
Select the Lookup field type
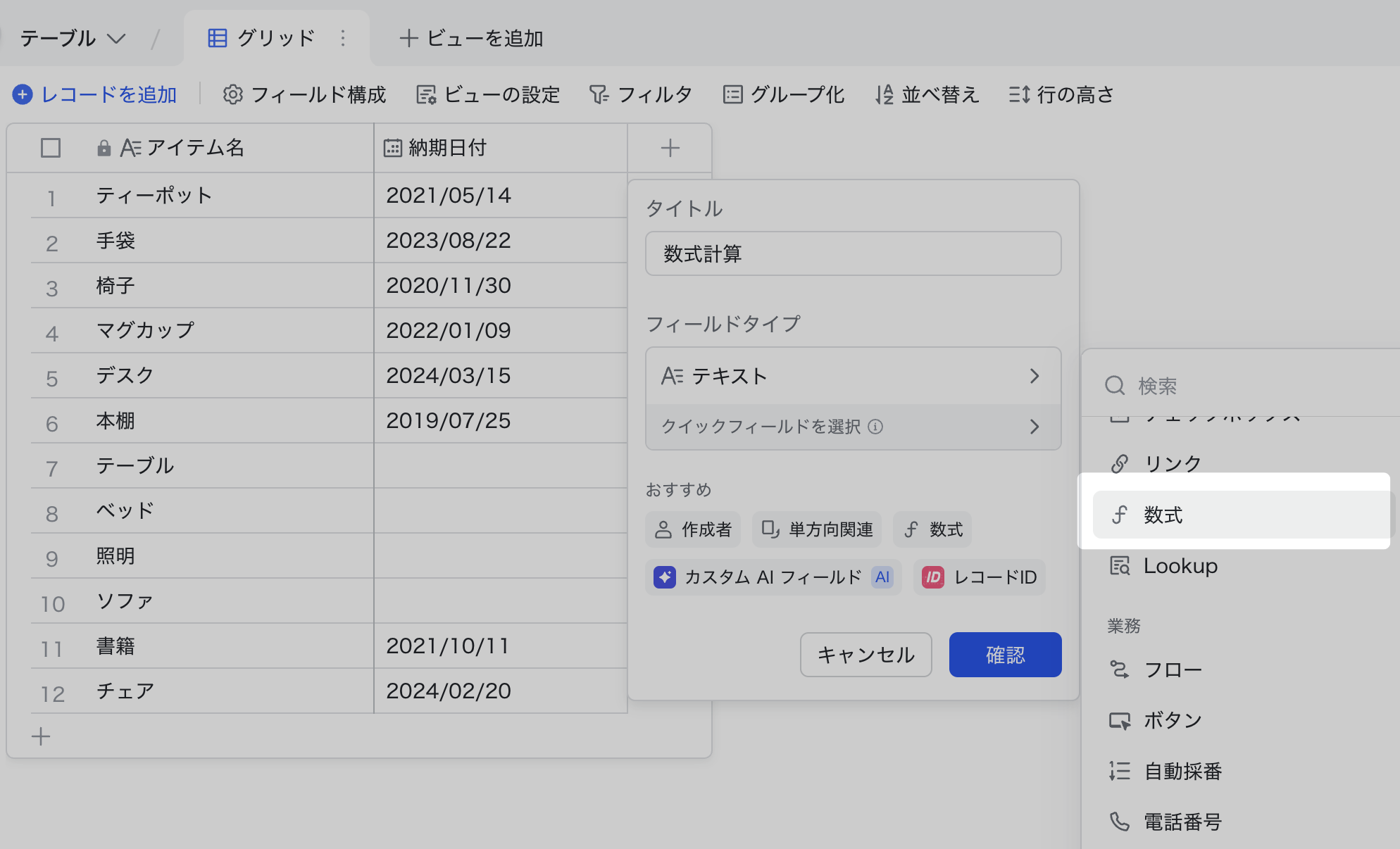point(1180,566)
